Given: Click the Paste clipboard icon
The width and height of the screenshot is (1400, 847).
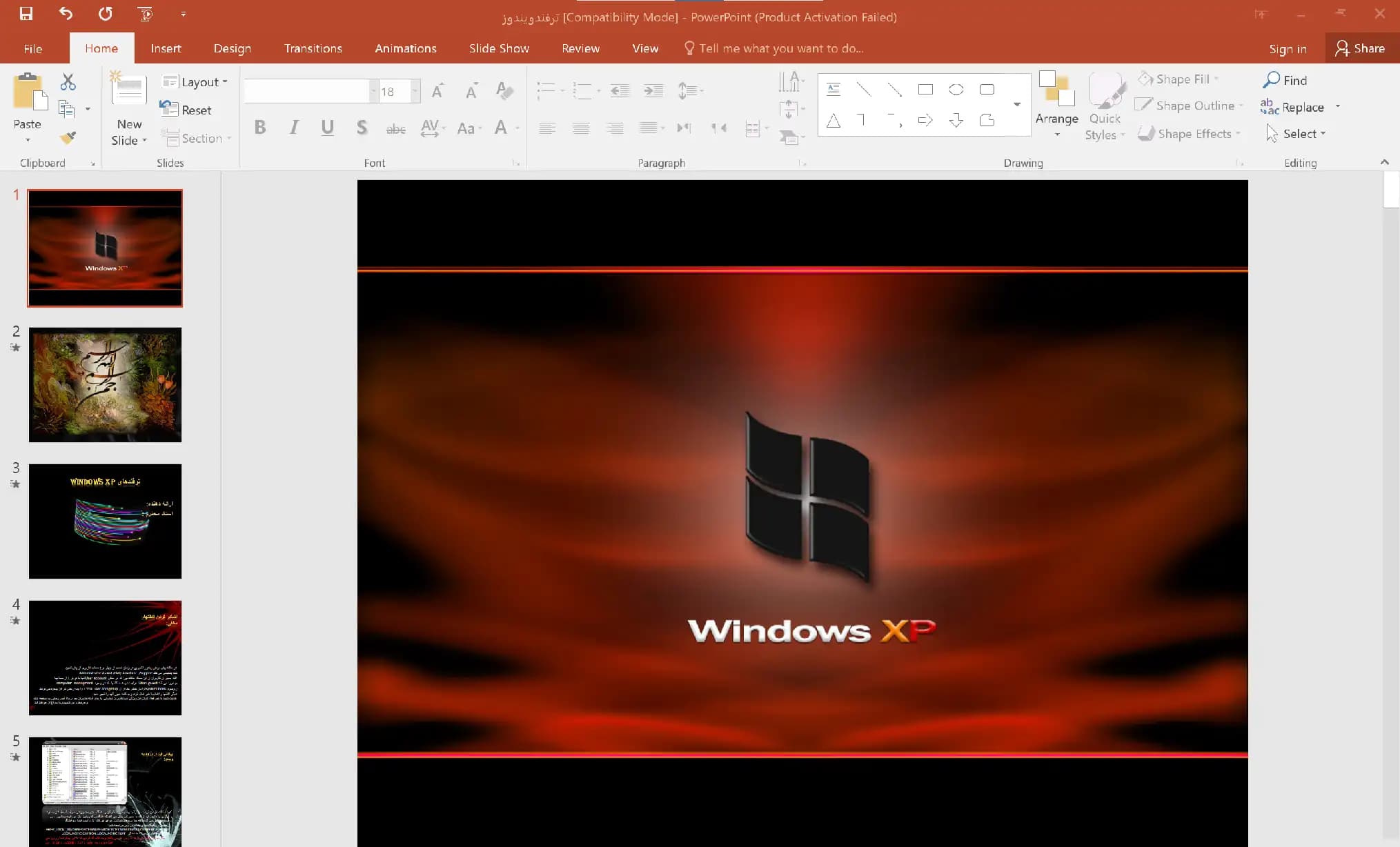Looking at the screenshot, I should coord(30,92).
